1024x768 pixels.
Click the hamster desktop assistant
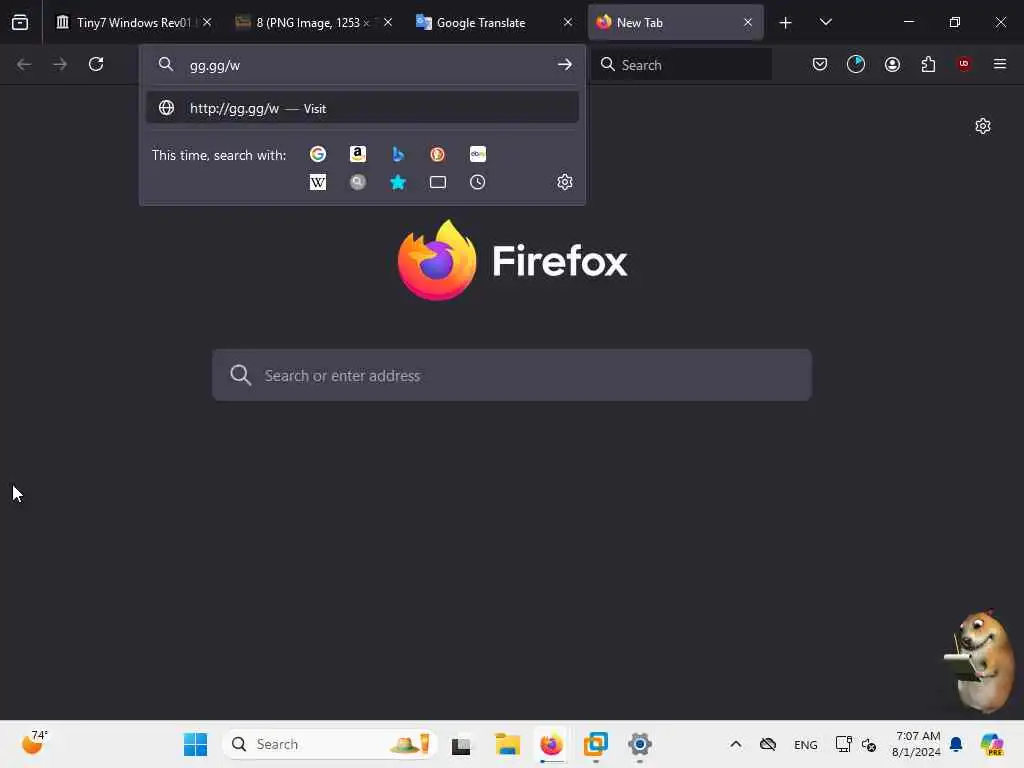coord(981,660)
